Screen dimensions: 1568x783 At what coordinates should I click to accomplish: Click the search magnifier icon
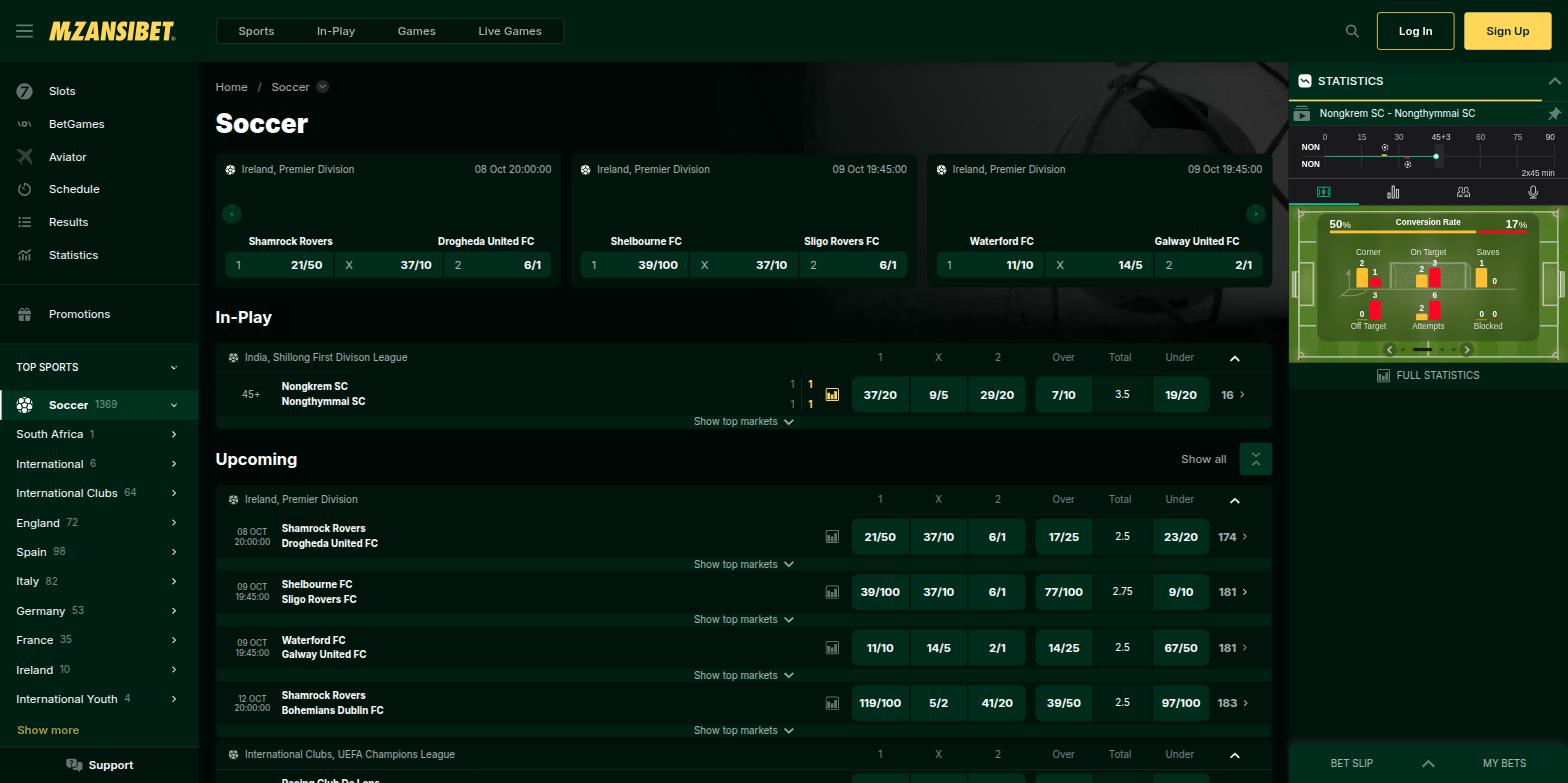tap(1352, 31)
